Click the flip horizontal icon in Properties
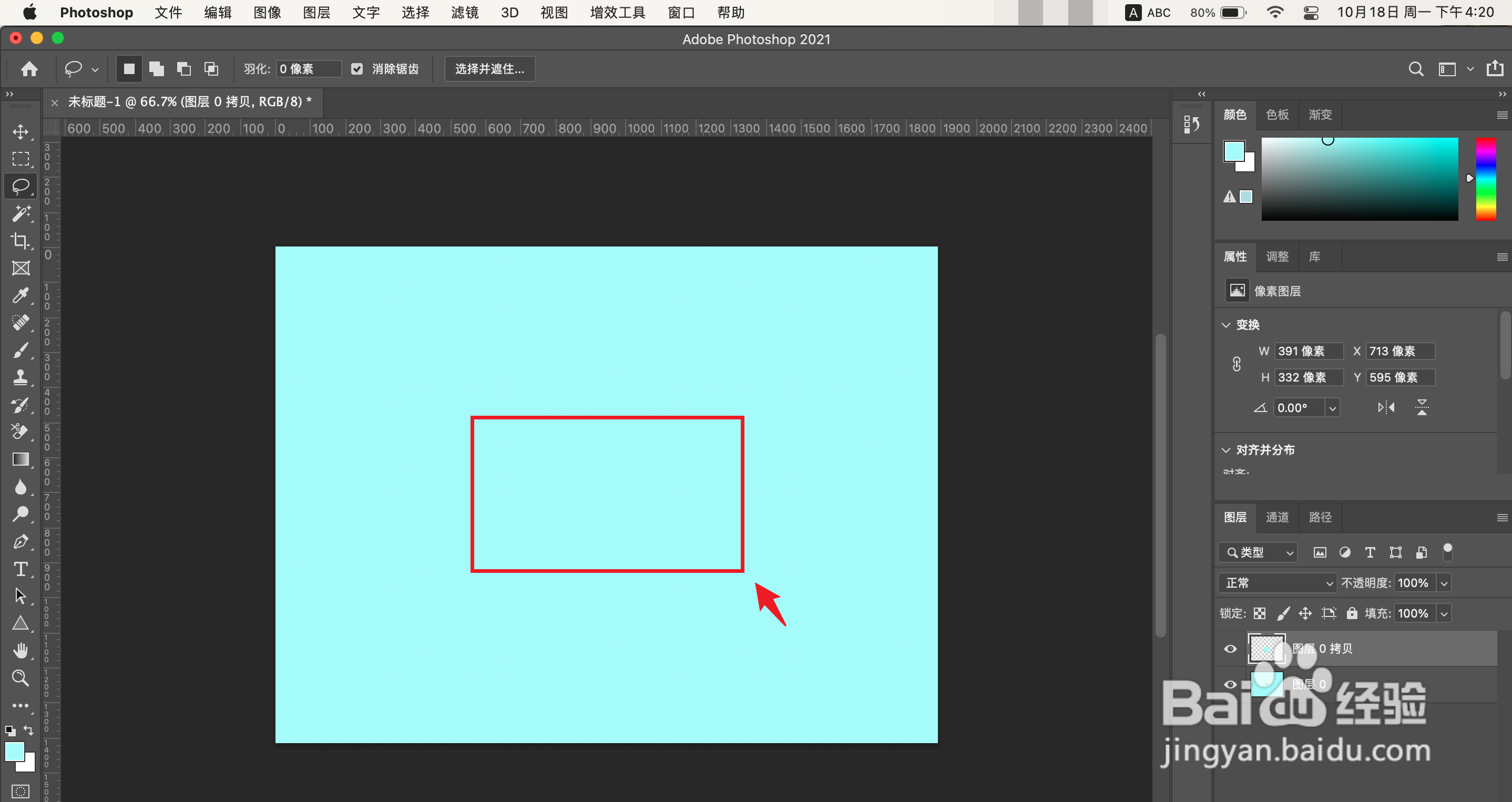 point(1386,407)
